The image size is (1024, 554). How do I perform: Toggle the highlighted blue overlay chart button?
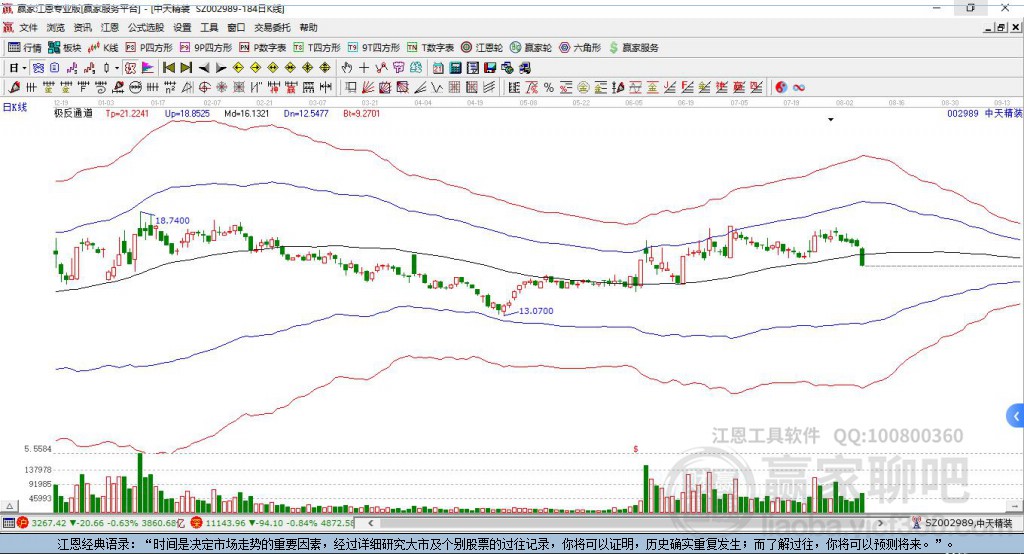pos(38,68)
